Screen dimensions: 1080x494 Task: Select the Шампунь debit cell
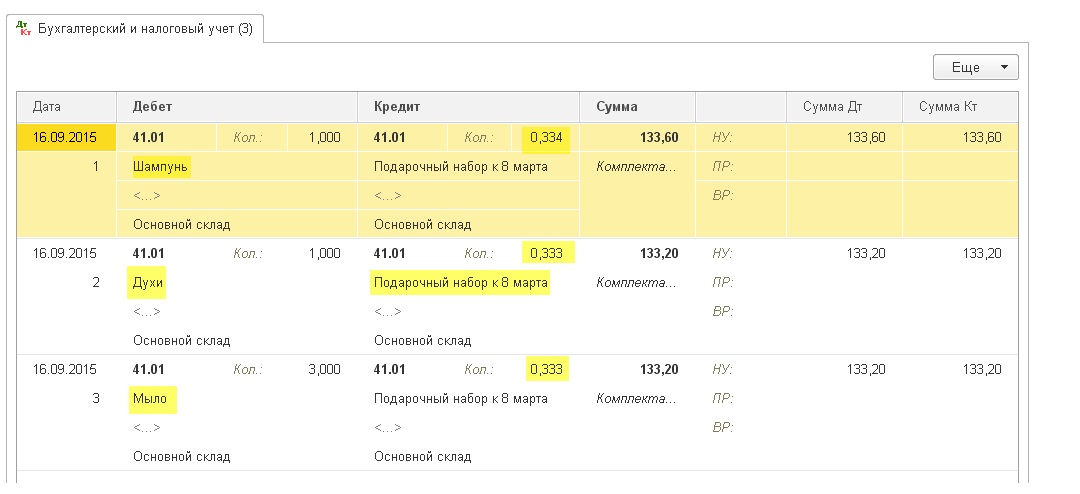[237, 167]
